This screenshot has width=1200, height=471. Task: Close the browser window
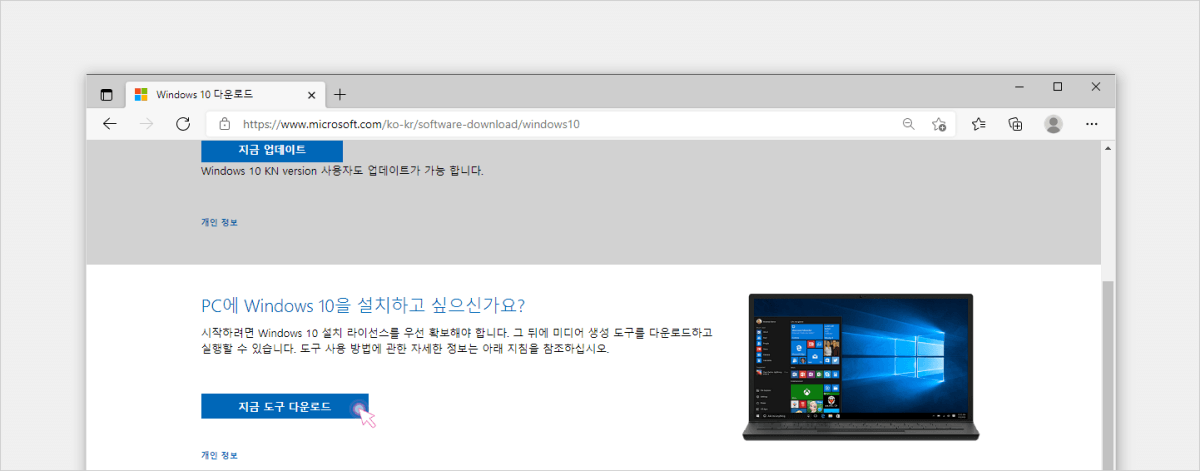tap(1096, 87)
